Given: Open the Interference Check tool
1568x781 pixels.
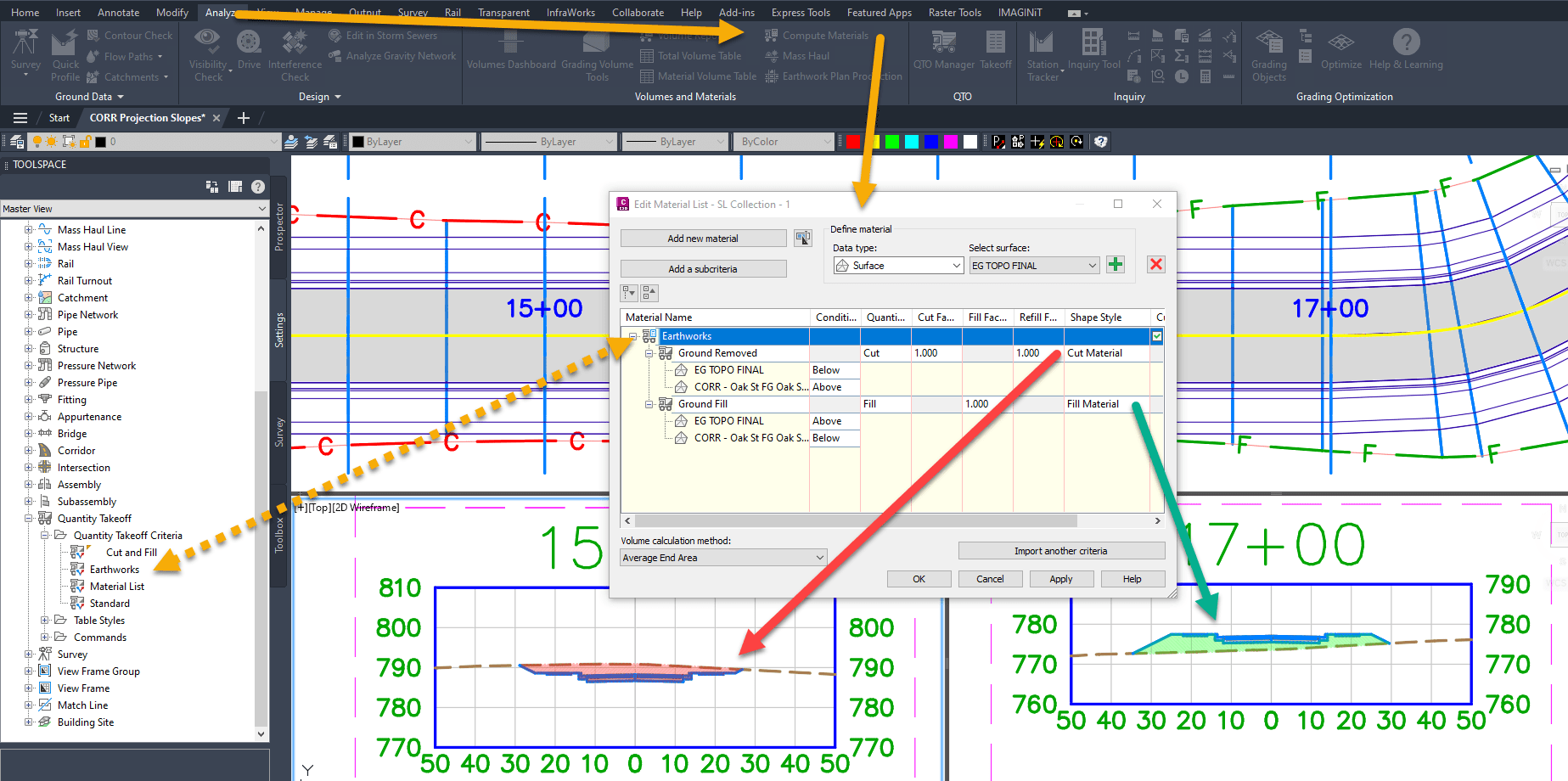Looking at the screenshot, I should click(x=295, y=56).
